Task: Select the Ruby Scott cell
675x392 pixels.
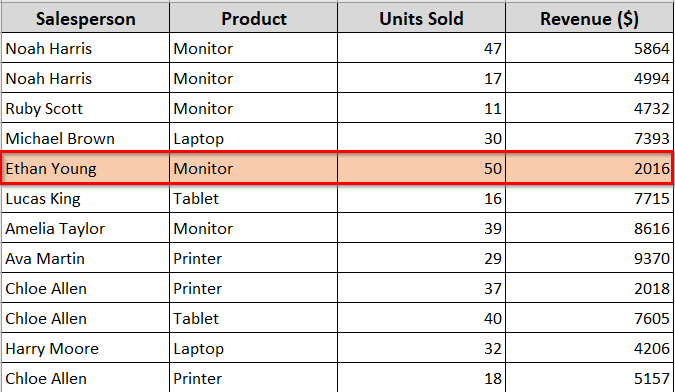Action: (86, 108)
